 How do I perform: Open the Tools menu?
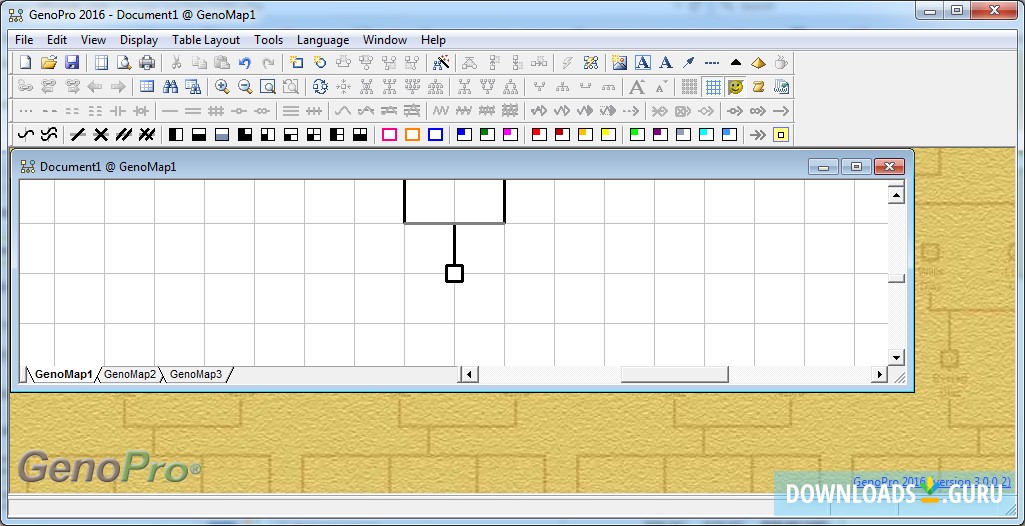point(268,40)
